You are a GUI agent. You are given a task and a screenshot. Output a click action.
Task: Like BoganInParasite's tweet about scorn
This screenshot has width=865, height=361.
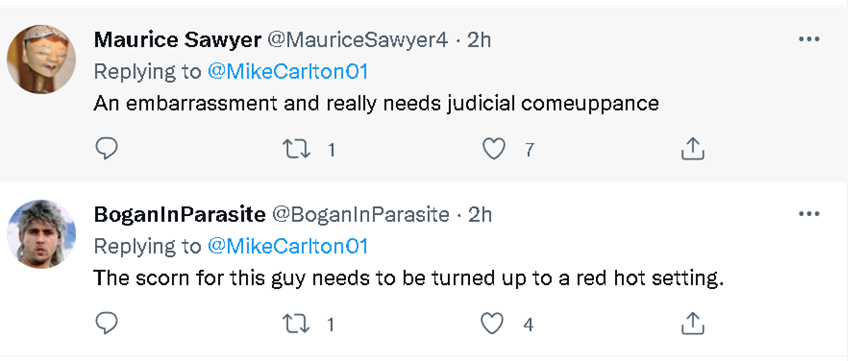click(493, 324)
